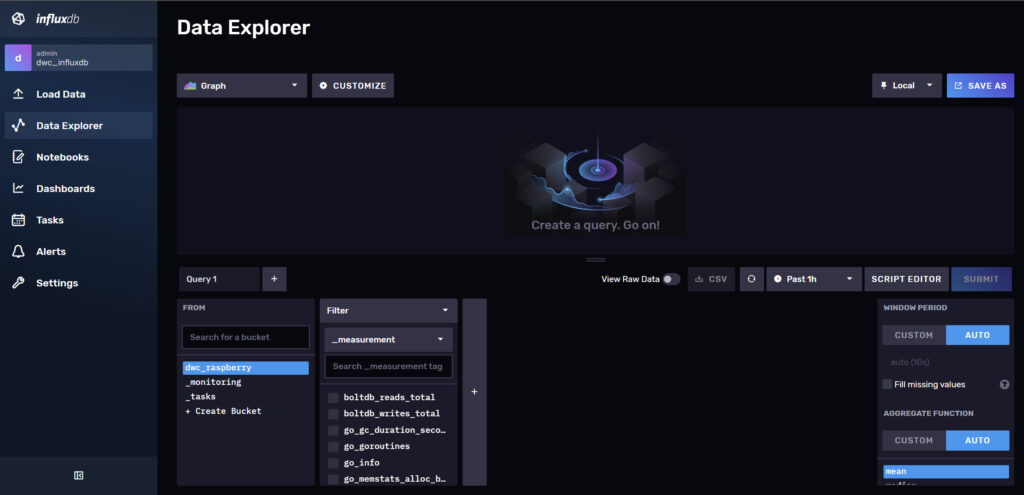Click the SAVE AS button
Image resolution: width=1024 pixels, height=495 pixels.
click(980, 86)
